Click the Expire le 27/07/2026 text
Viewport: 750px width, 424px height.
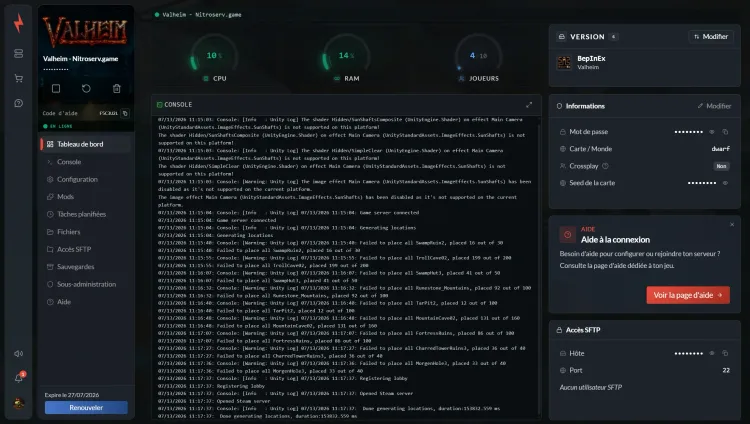tap(72, 395)
